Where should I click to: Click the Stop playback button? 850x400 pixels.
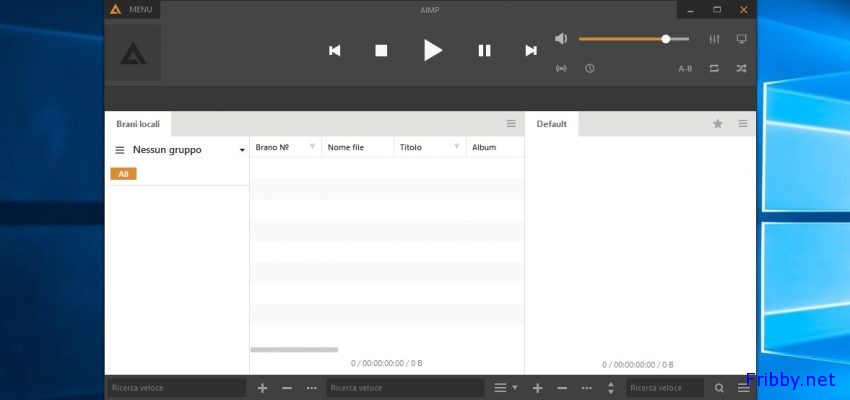[x=381, y=50]
